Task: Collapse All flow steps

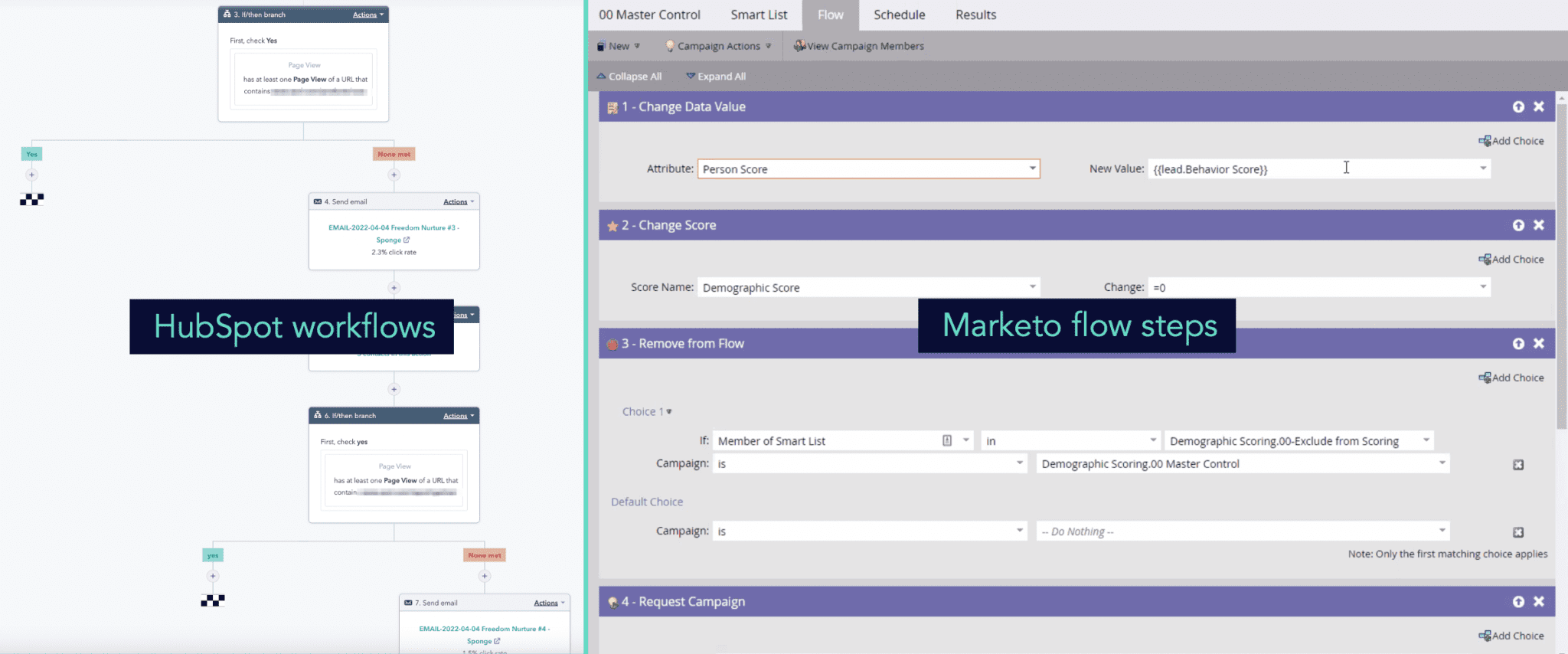Action: (x=629, y=77)
